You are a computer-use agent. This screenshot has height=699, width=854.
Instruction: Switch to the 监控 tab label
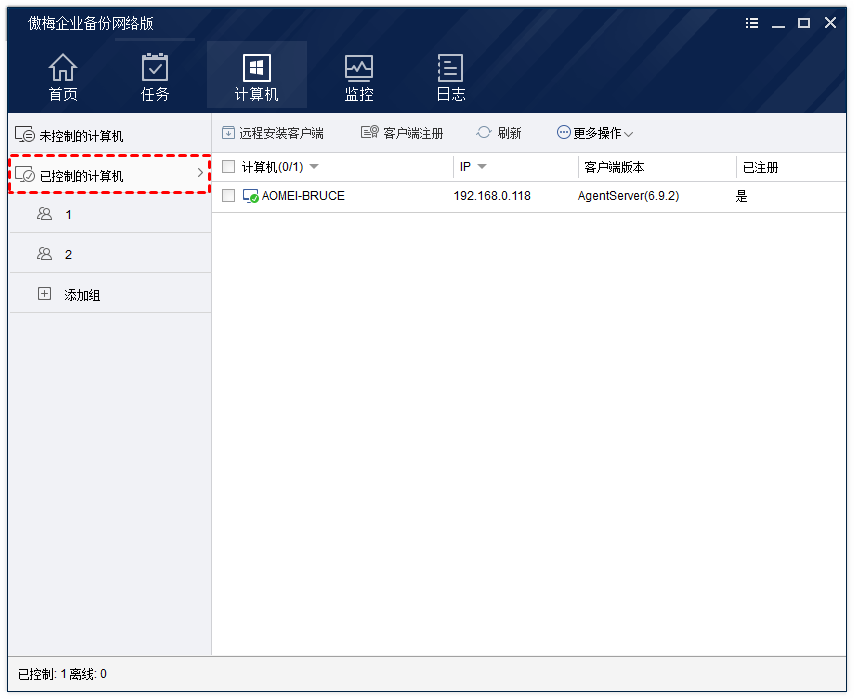click(359, 94)
